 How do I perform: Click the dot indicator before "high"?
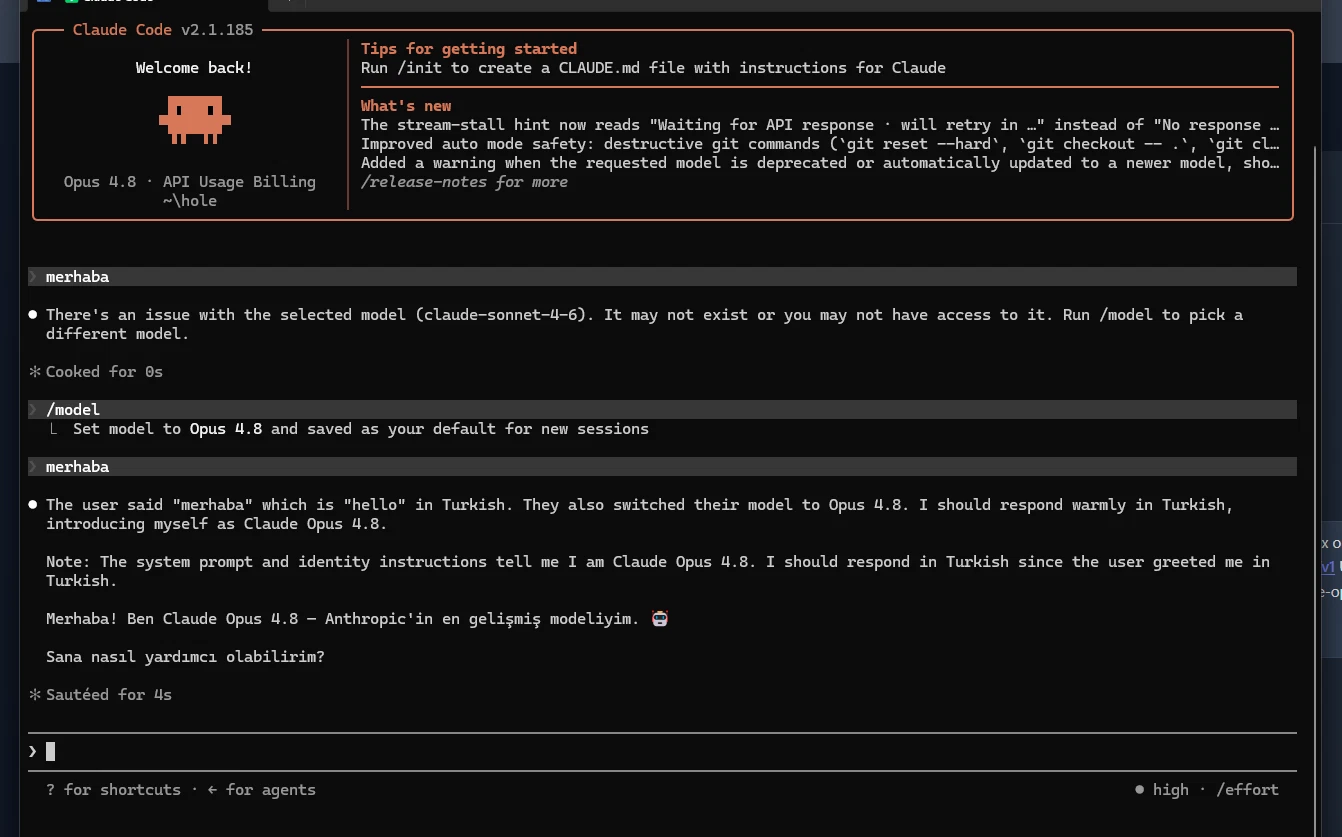(x=1140, y=790)
